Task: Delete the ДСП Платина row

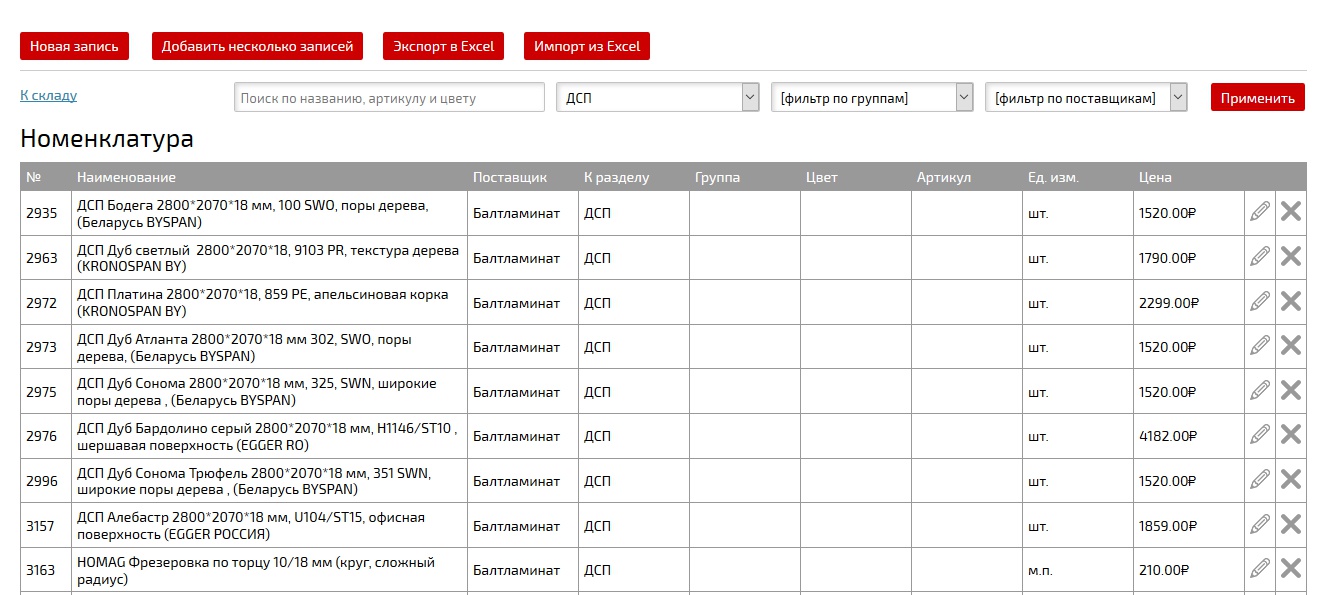Action: [x=1291, y=301]
